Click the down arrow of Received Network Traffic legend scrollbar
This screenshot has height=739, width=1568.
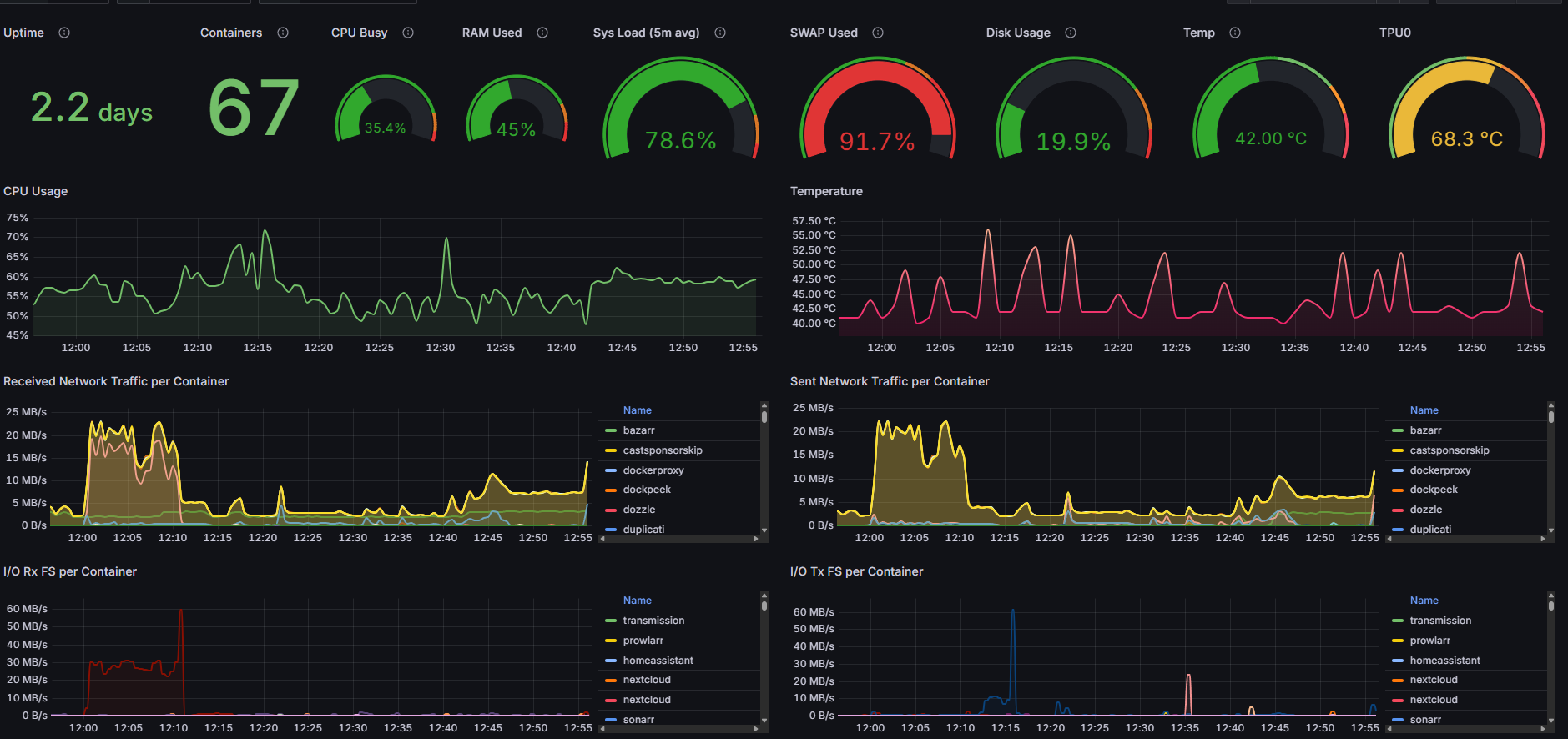pos(764,530)
